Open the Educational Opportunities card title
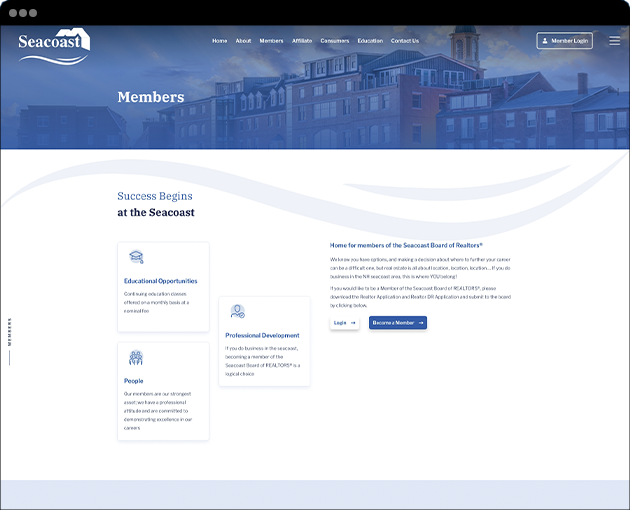 [160, 281]
